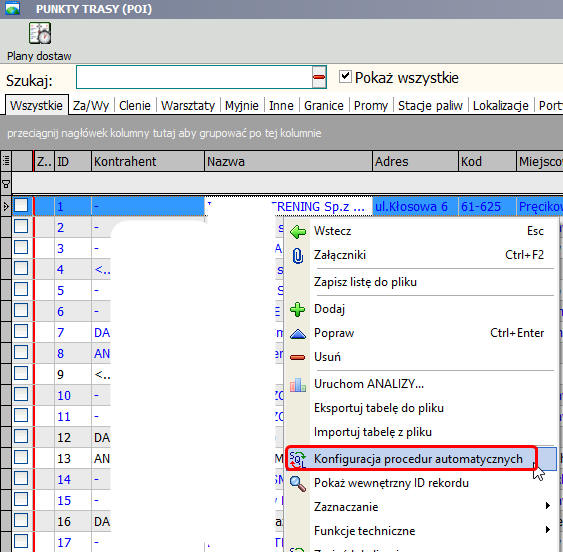Click the Załączniki paperclip icon
Viewport: 563px width, 552px height.
coord(298,256)
